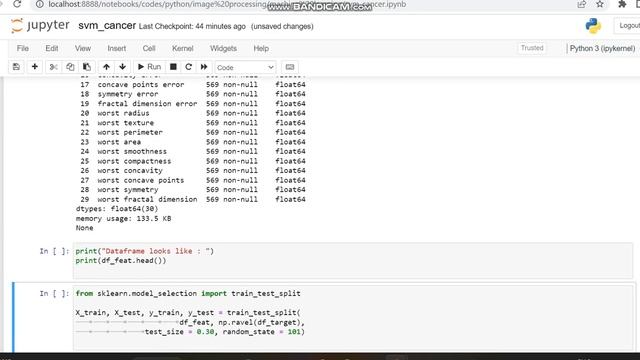Click Python 3 (ipykernel) kernel name
Screen dimensions: 640x360
[602, 48]
